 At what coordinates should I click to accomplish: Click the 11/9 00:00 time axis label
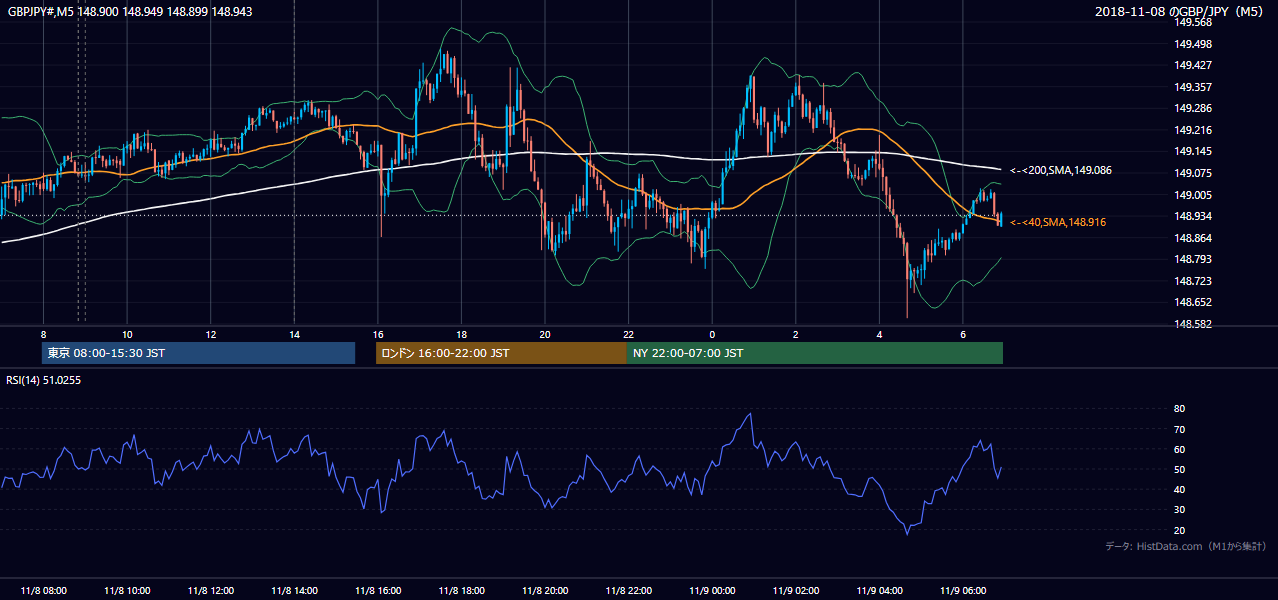[x=713, y=591]
